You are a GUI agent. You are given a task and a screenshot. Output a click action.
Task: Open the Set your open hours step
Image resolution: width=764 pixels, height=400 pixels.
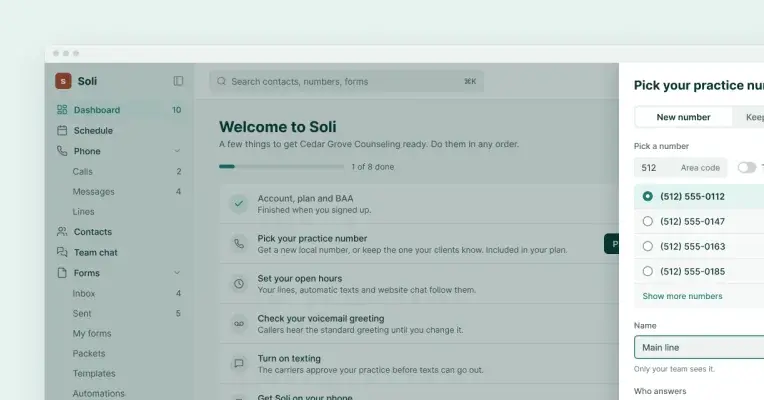coord(419,284)
